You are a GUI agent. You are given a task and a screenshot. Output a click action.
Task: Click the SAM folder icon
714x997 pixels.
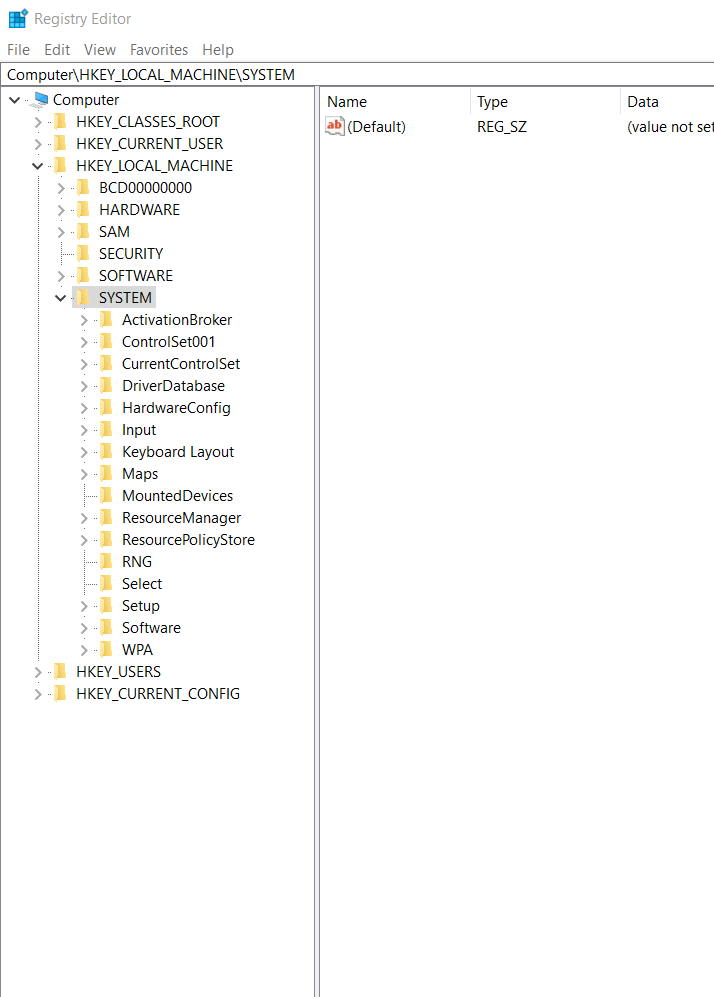coord(83,231)
